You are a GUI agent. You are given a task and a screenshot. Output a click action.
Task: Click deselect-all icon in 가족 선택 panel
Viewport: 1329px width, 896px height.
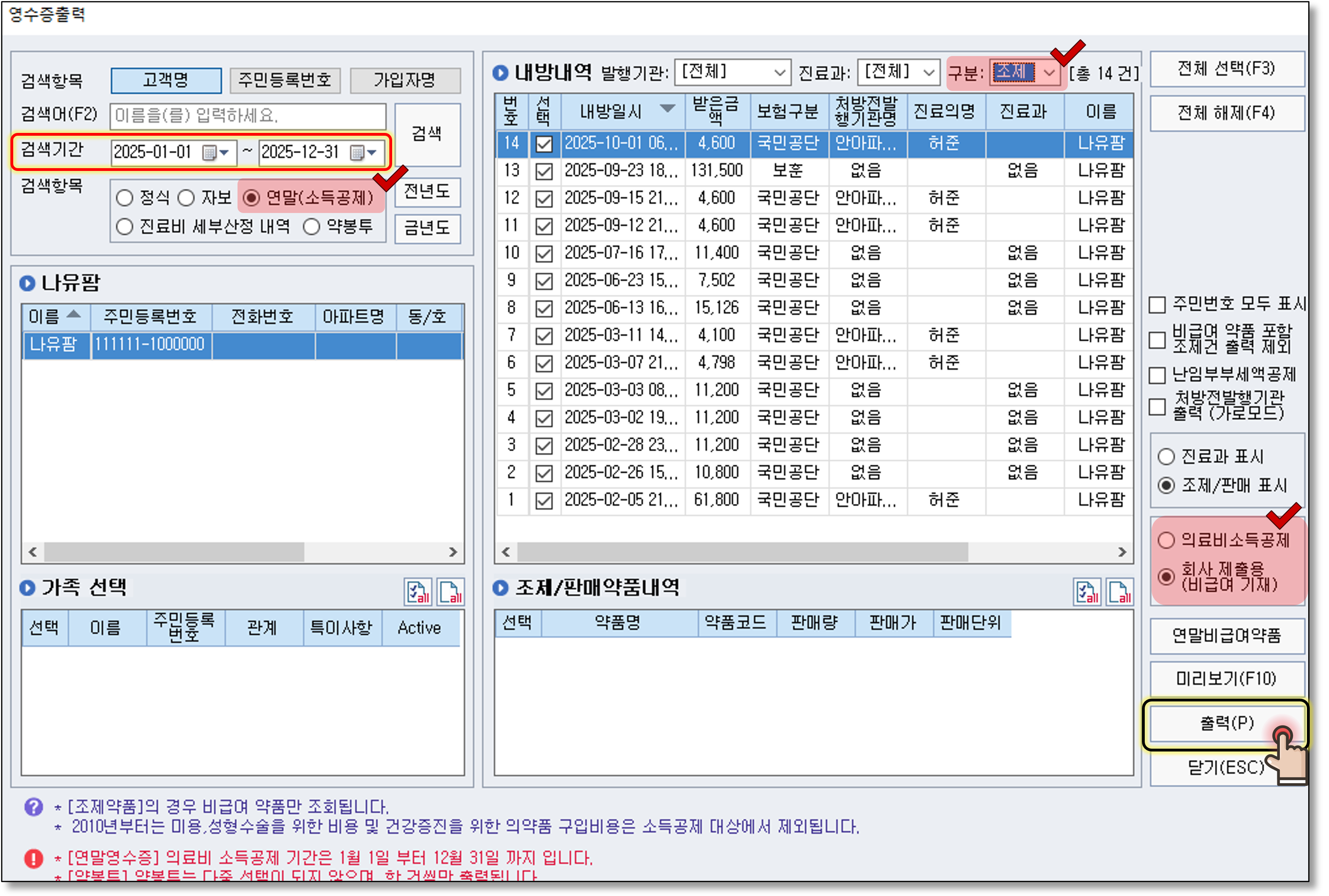pos(451,592)
